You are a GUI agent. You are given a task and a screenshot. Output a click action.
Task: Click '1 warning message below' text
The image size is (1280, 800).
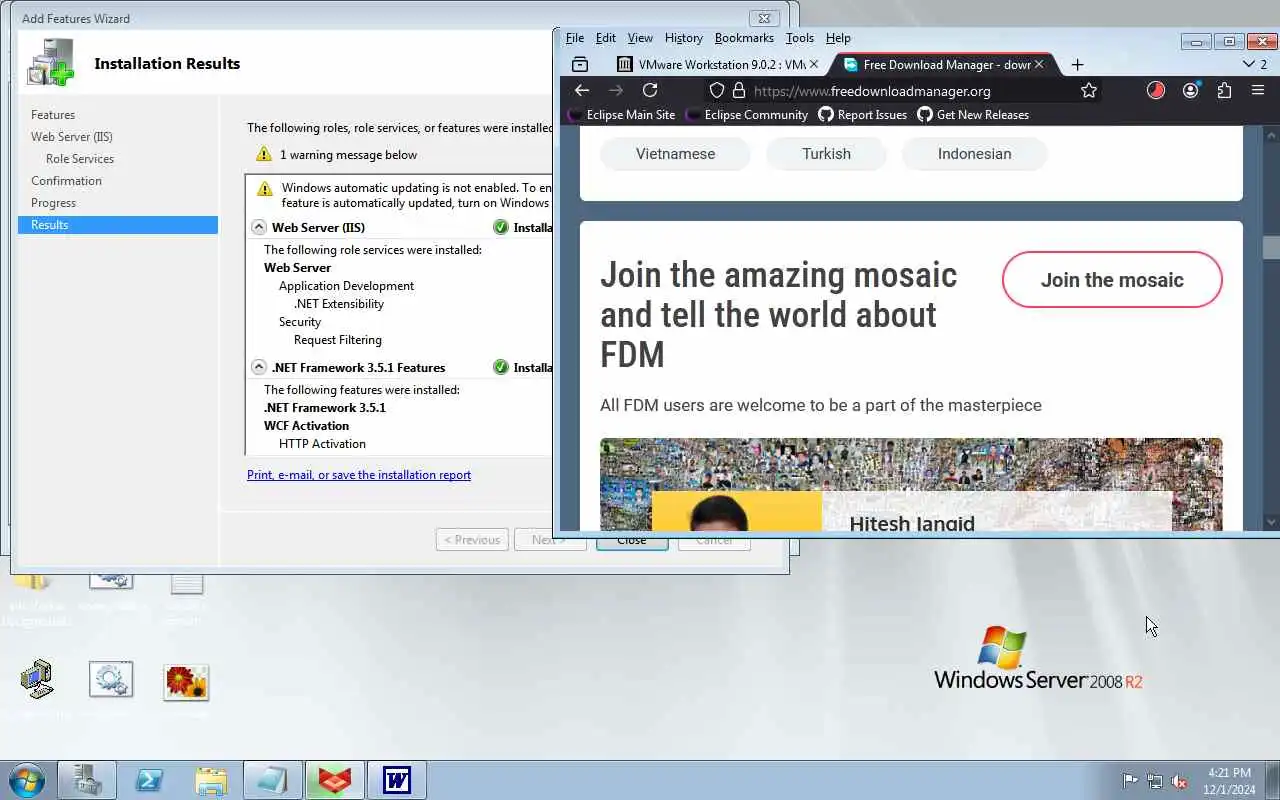pyautogui.click(x=348, y=155)
